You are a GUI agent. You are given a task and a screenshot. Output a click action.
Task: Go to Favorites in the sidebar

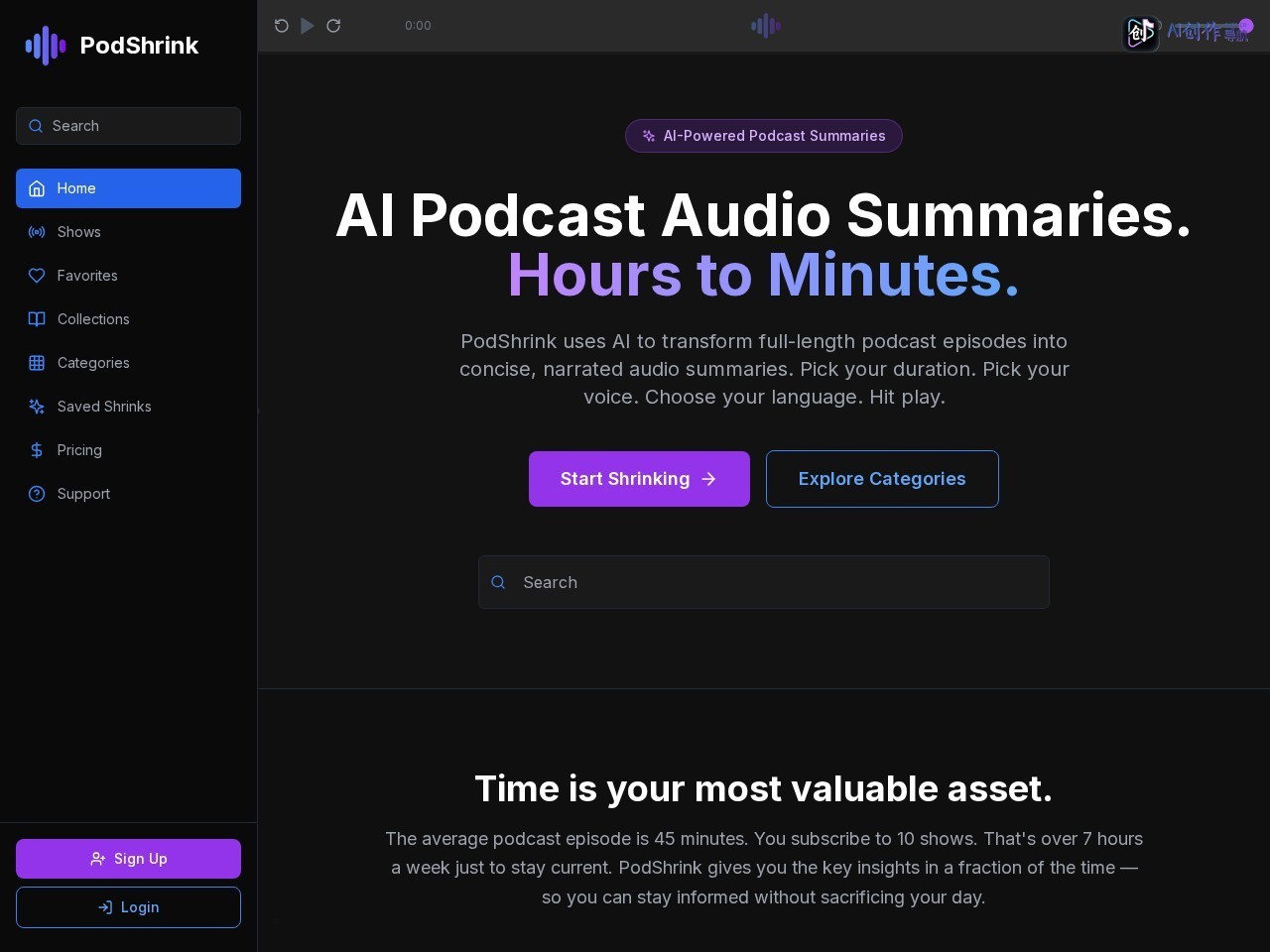click(128, 276)
